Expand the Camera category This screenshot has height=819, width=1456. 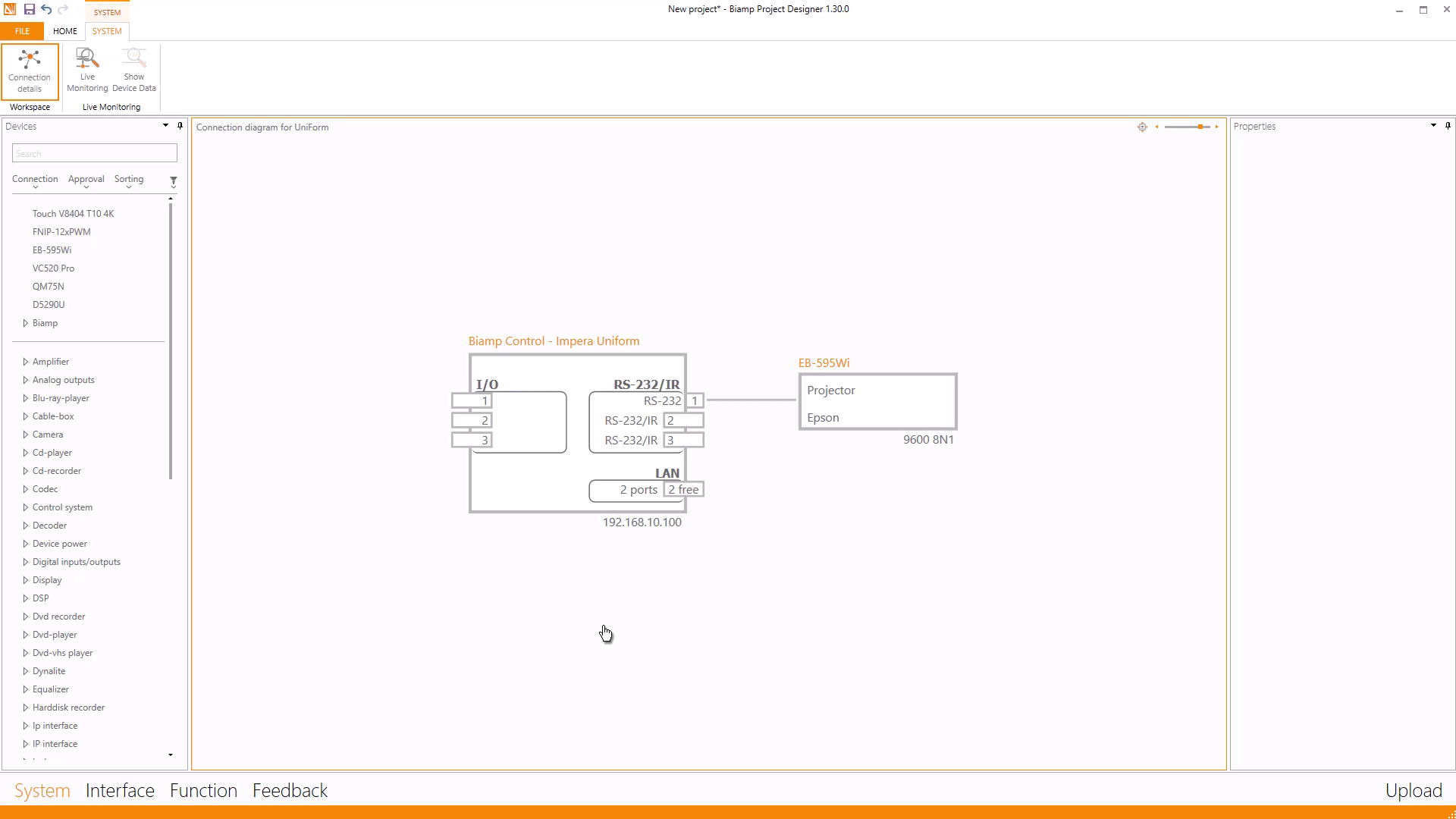pos(26,435)
